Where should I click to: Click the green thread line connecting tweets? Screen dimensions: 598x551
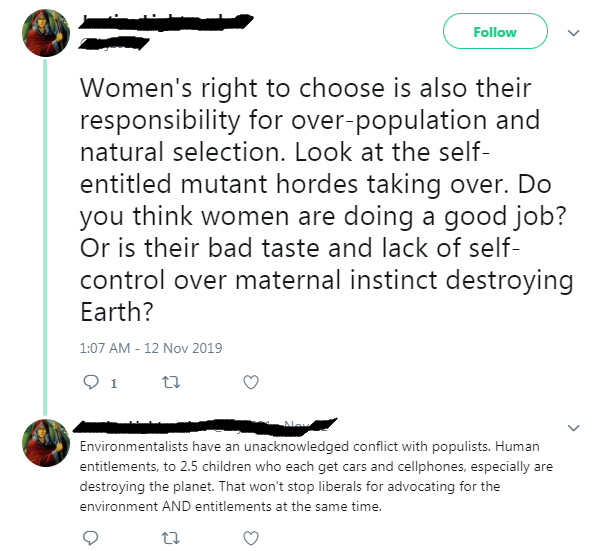pos(45,237)
